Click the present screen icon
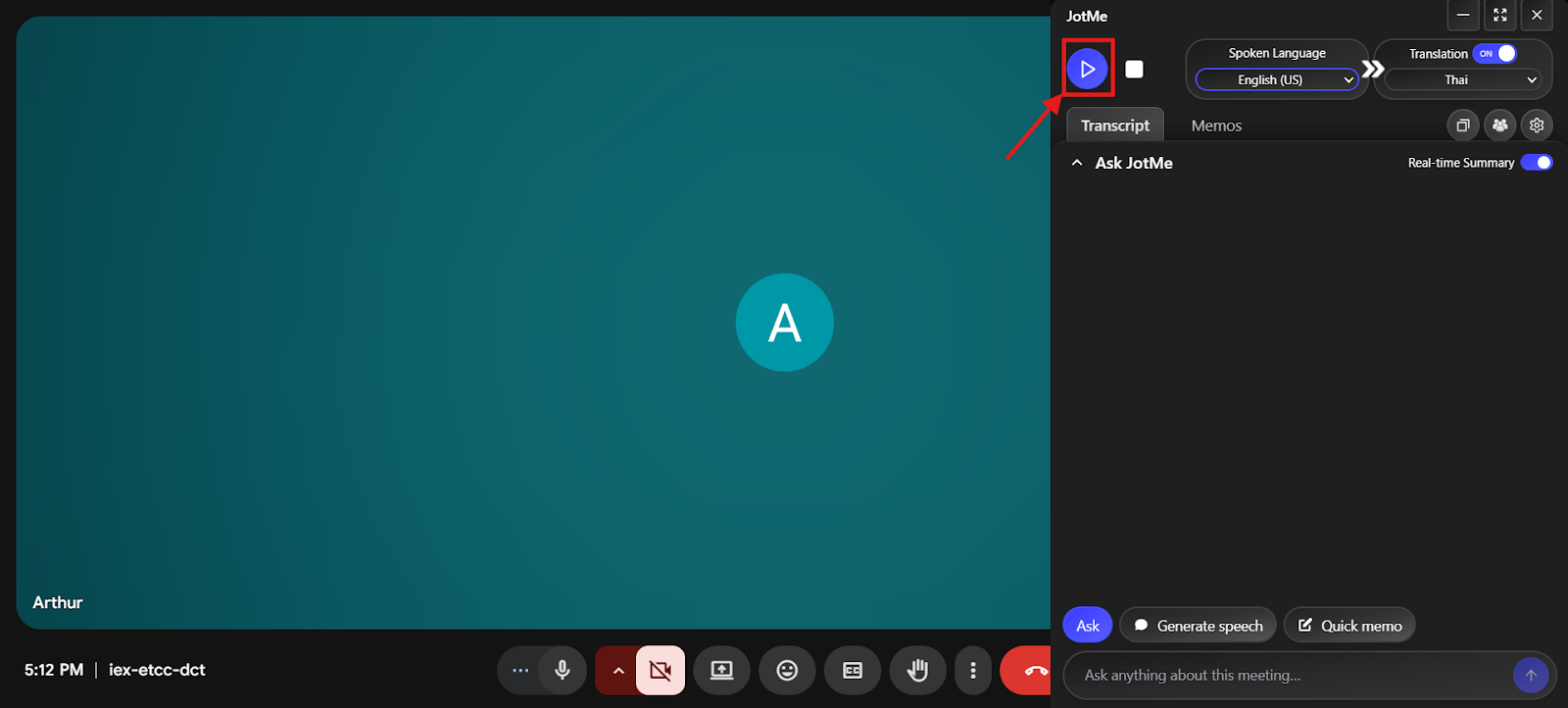Viewport: 1568px width, 708px height. [722, 671]
